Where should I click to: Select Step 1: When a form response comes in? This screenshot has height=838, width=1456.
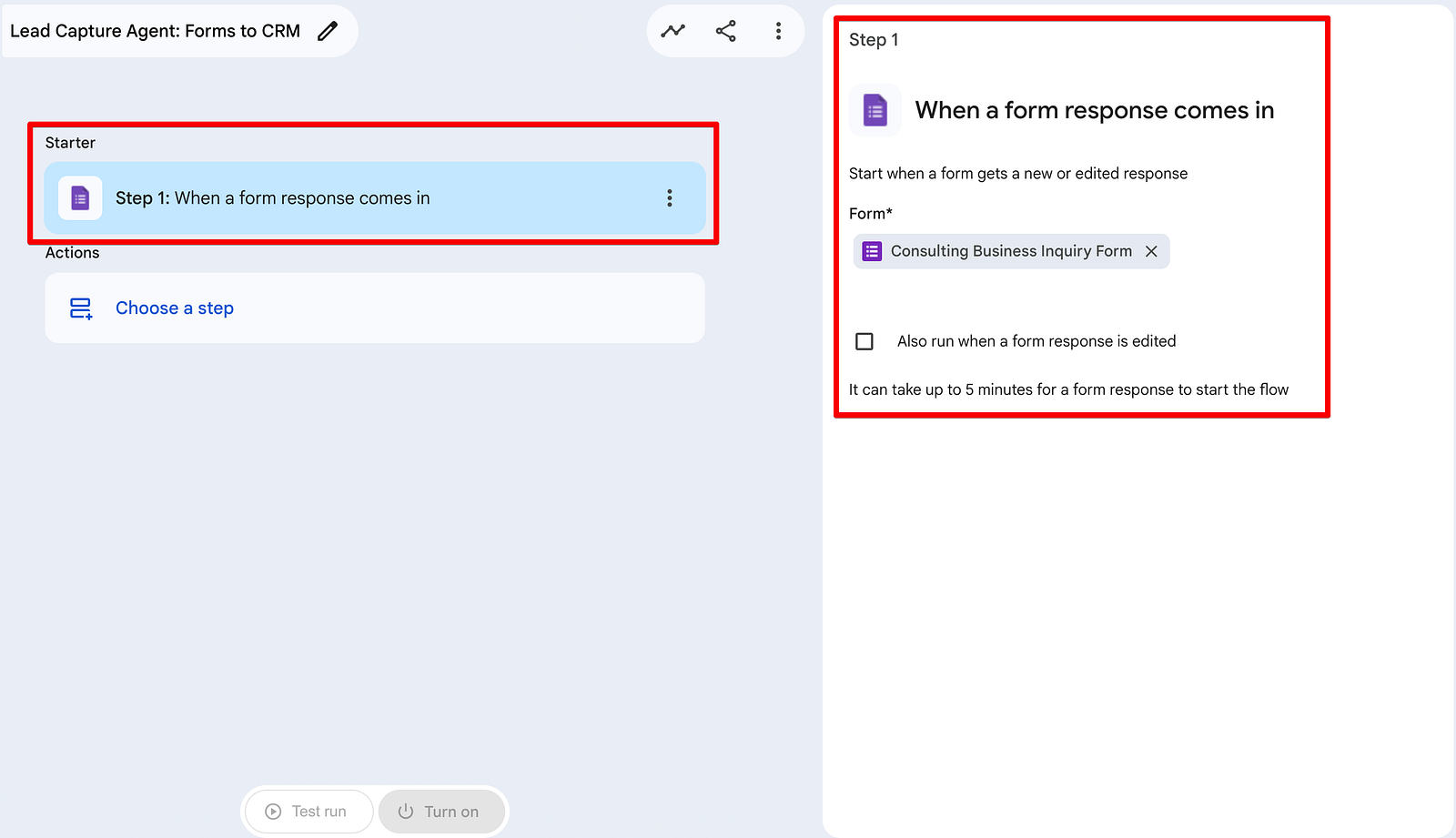coord(375,198)
